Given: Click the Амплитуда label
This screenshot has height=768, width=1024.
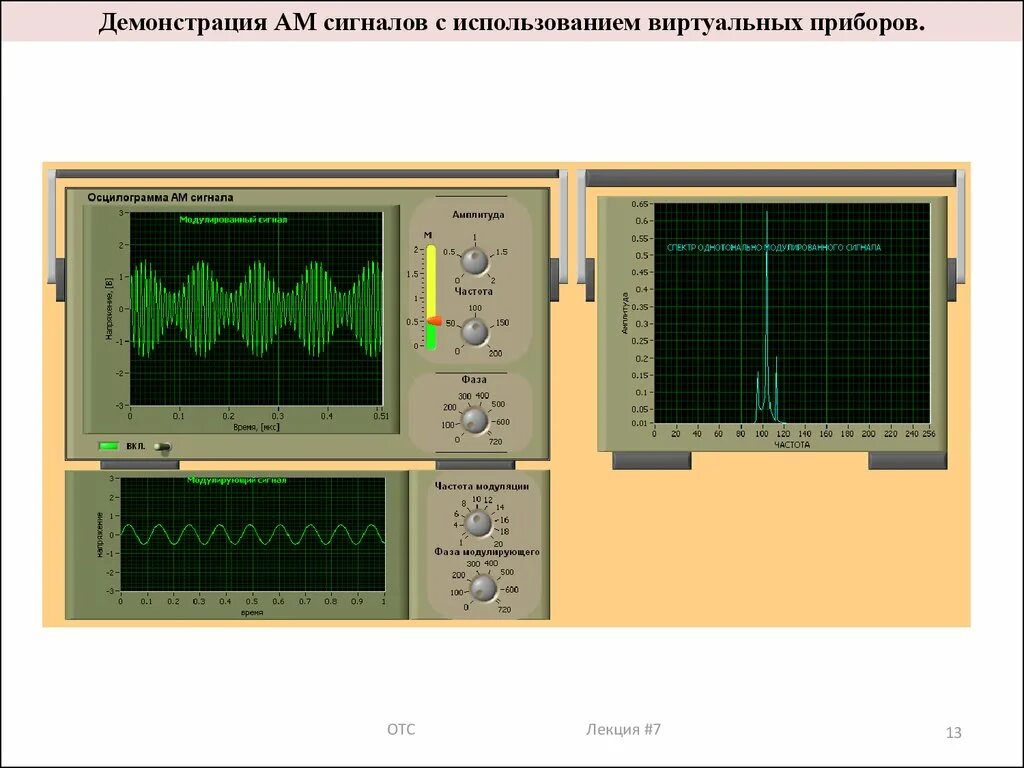Looking at the screenshot, I should click(478, 215).
